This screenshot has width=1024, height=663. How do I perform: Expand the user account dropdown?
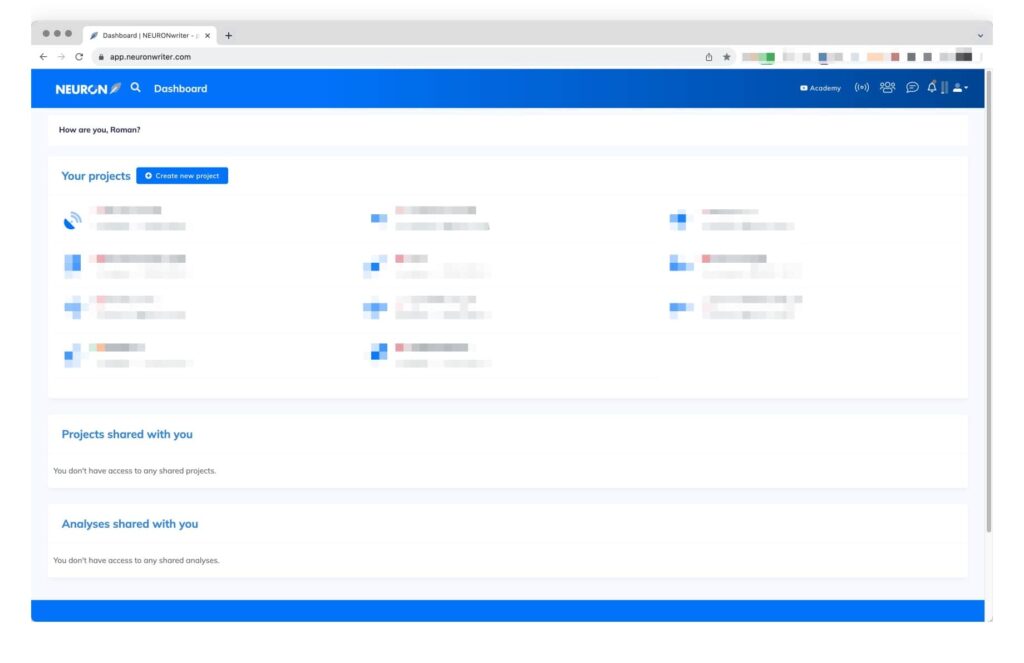(x=960, y=88)
